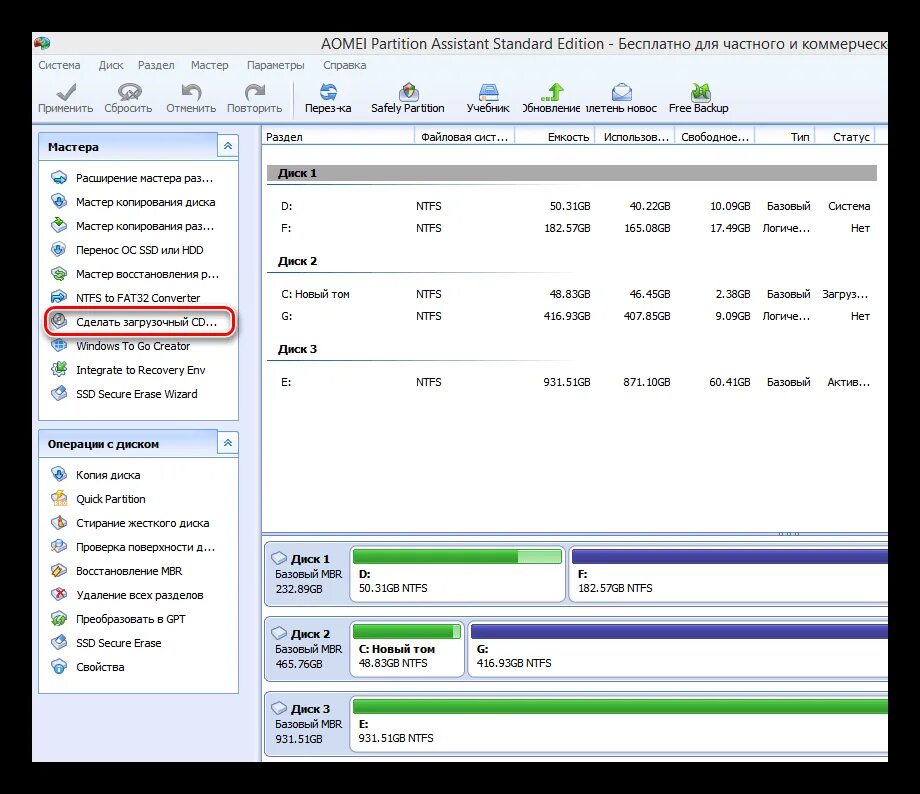This screenshot has width=920, height=794.
Task: Click the Free Backup icon
Action: 700,92
